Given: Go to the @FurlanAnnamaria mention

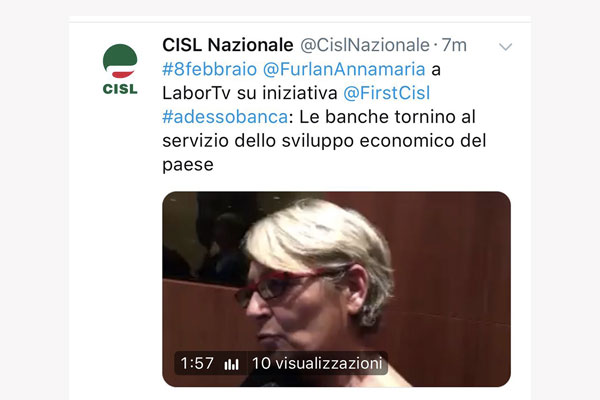Looking at the screenshot, I should [x=344, y=69].
